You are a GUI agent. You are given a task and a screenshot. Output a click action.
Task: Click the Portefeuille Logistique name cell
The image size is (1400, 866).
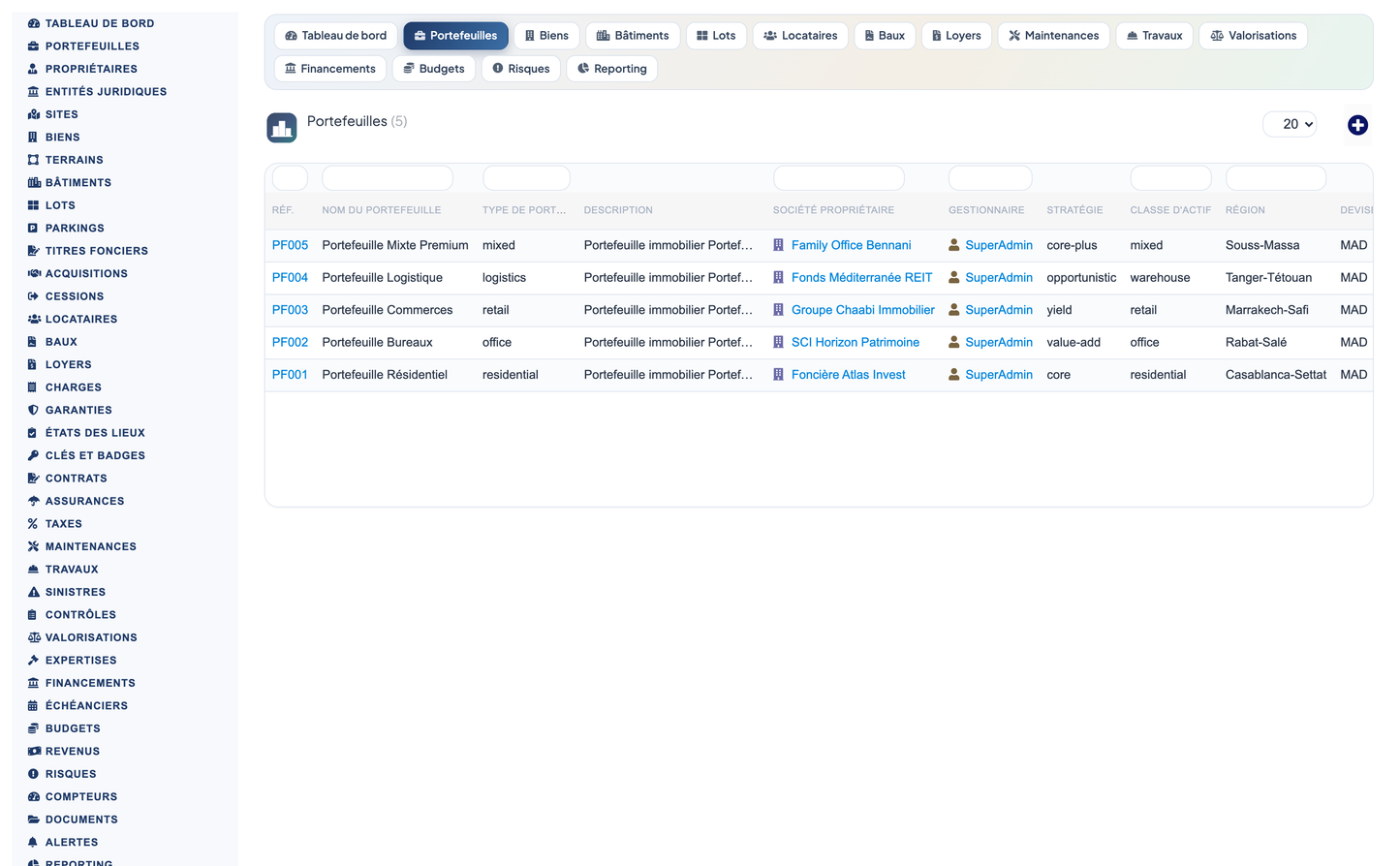[x=382, y=277]
